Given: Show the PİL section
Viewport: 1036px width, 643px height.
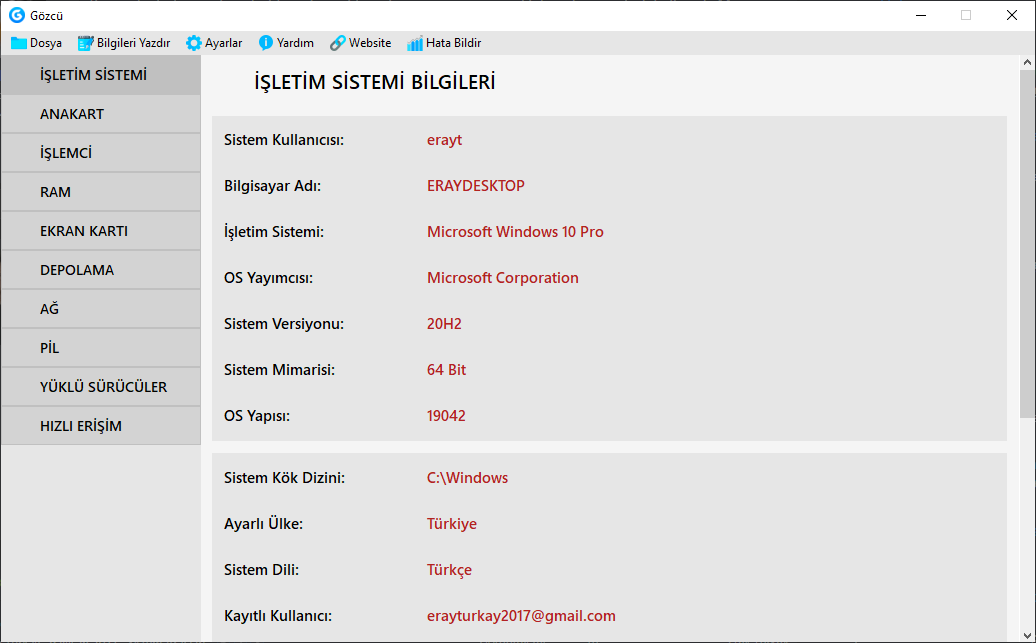Looking at the screenshot, I should click(101, 348).
